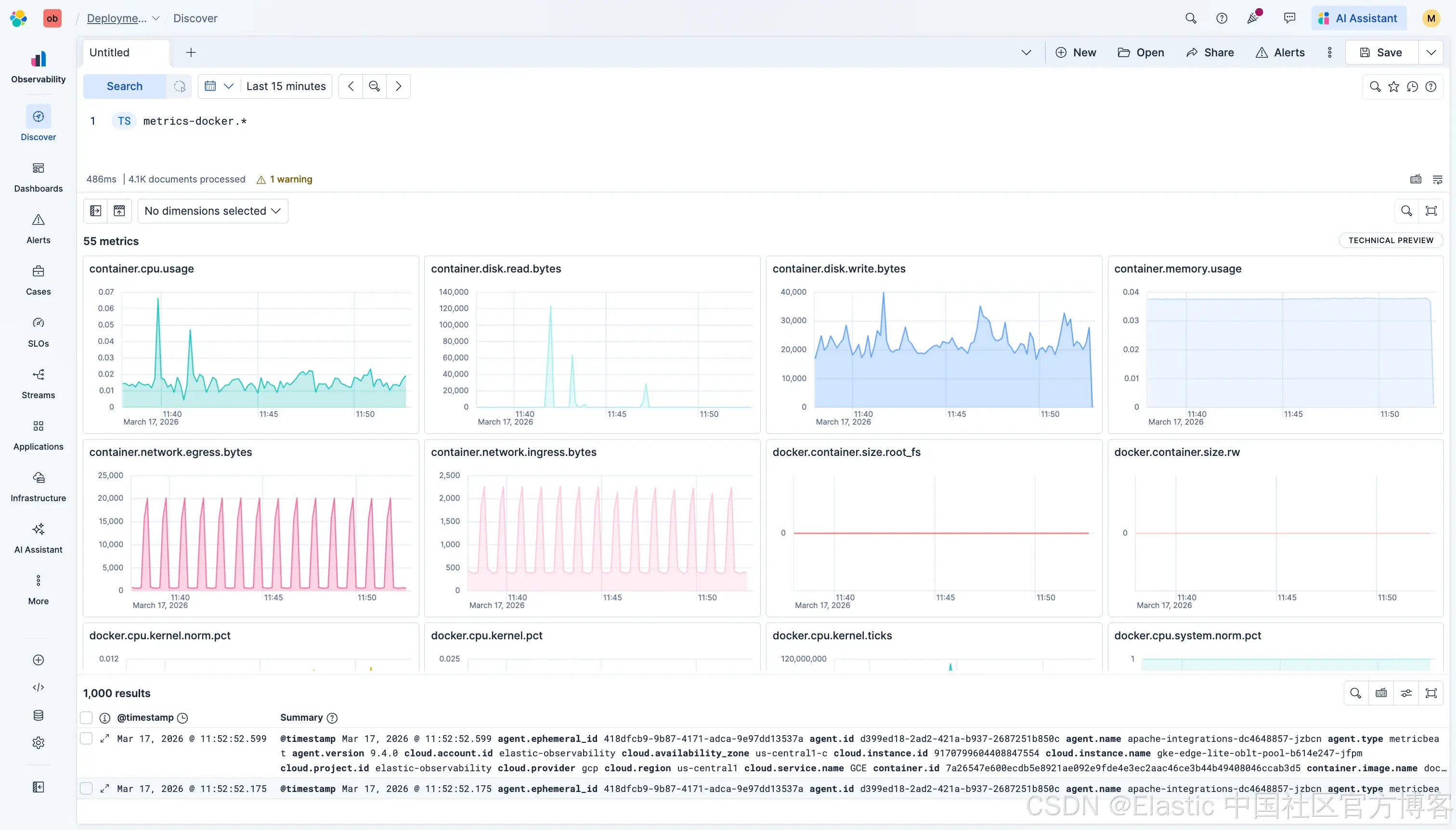Click the zoom out time range icon
Screen dimensions: 1456x830
pyautogui.click(x=375, y=86)
